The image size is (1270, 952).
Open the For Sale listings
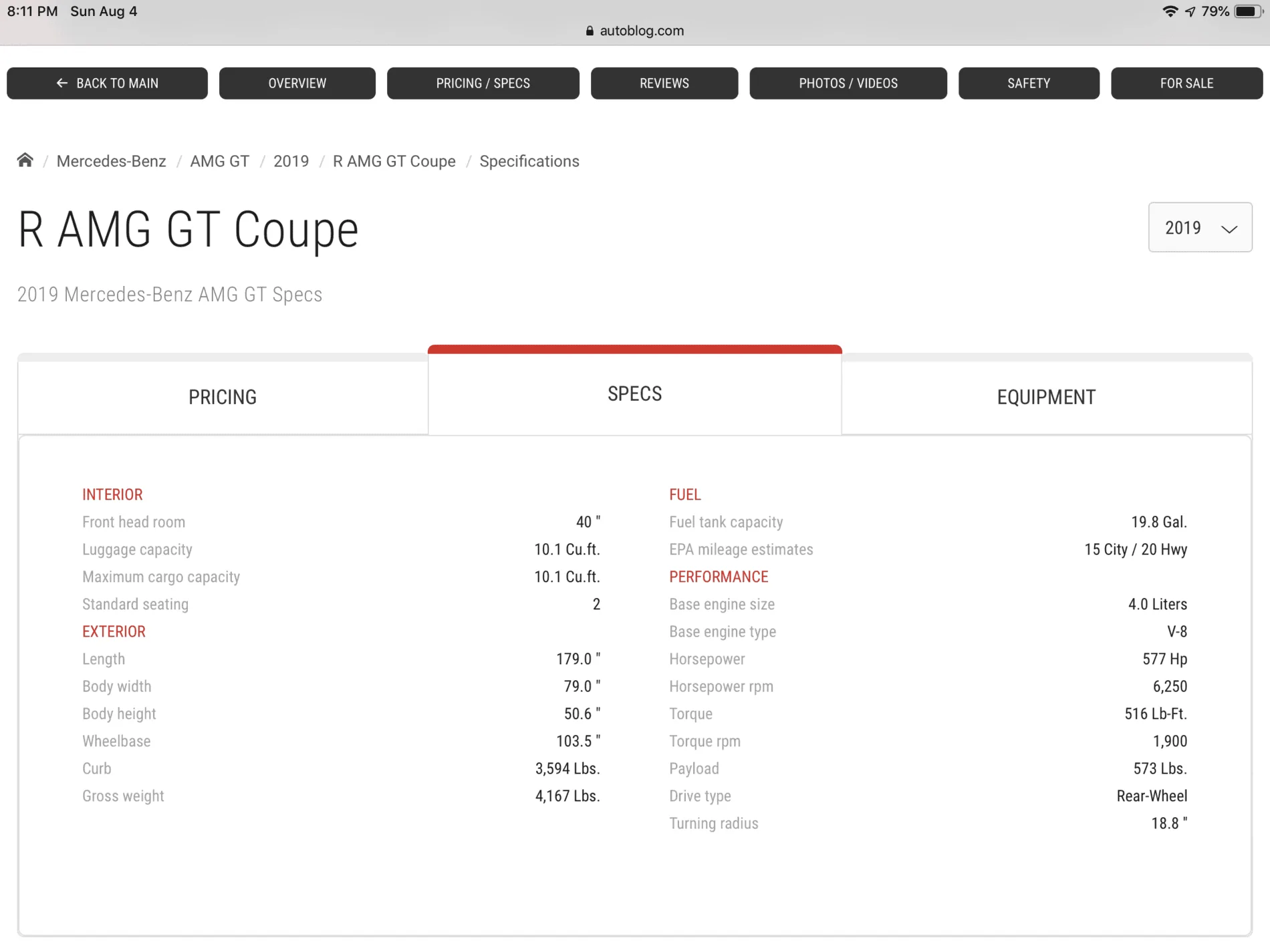(x=1187, y=84)
